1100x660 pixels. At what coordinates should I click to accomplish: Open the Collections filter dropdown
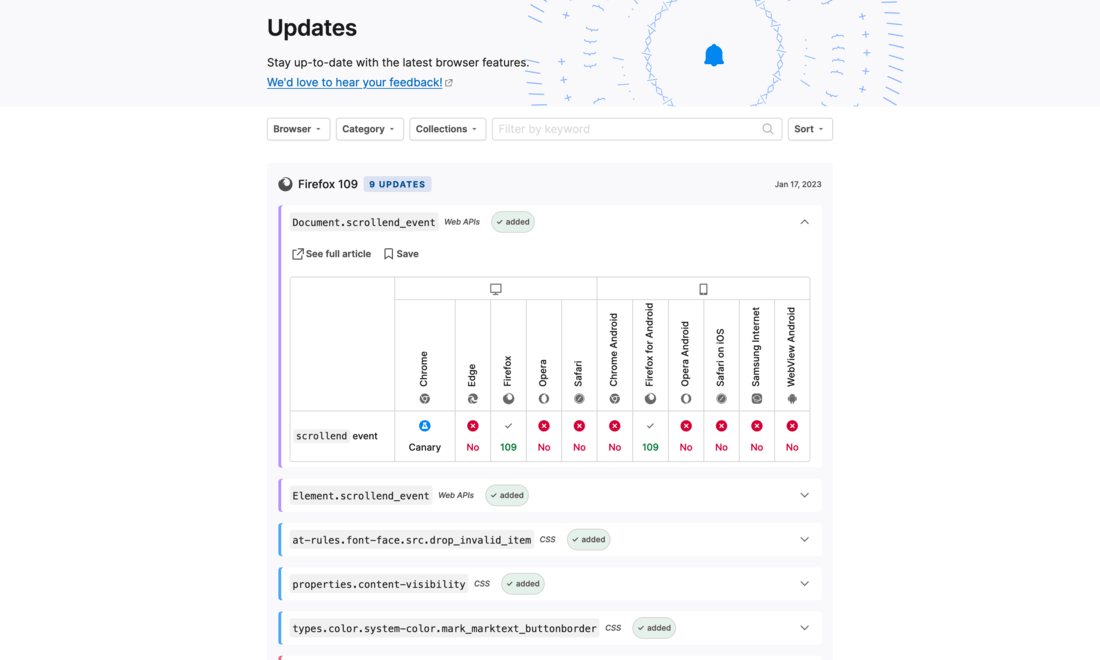(447, 129)
